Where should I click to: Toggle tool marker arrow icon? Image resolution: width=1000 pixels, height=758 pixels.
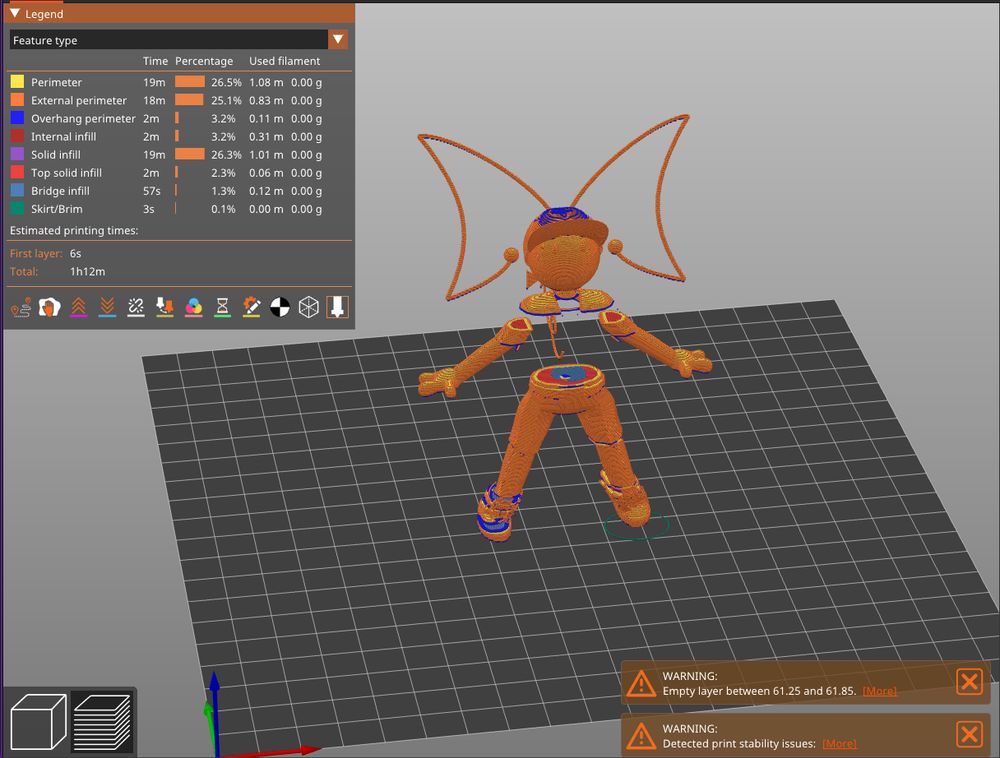339,307
